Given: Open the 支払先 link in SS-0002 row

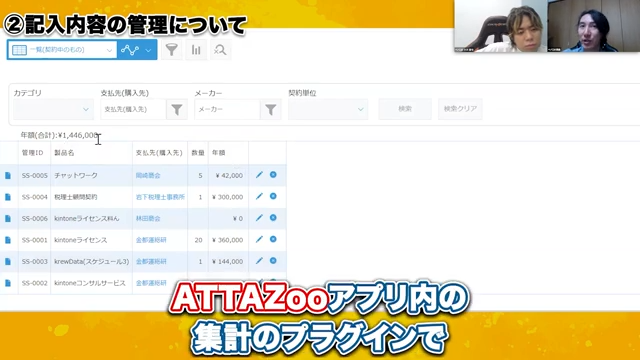Looking at the screenshot, I should pos(151,283).
